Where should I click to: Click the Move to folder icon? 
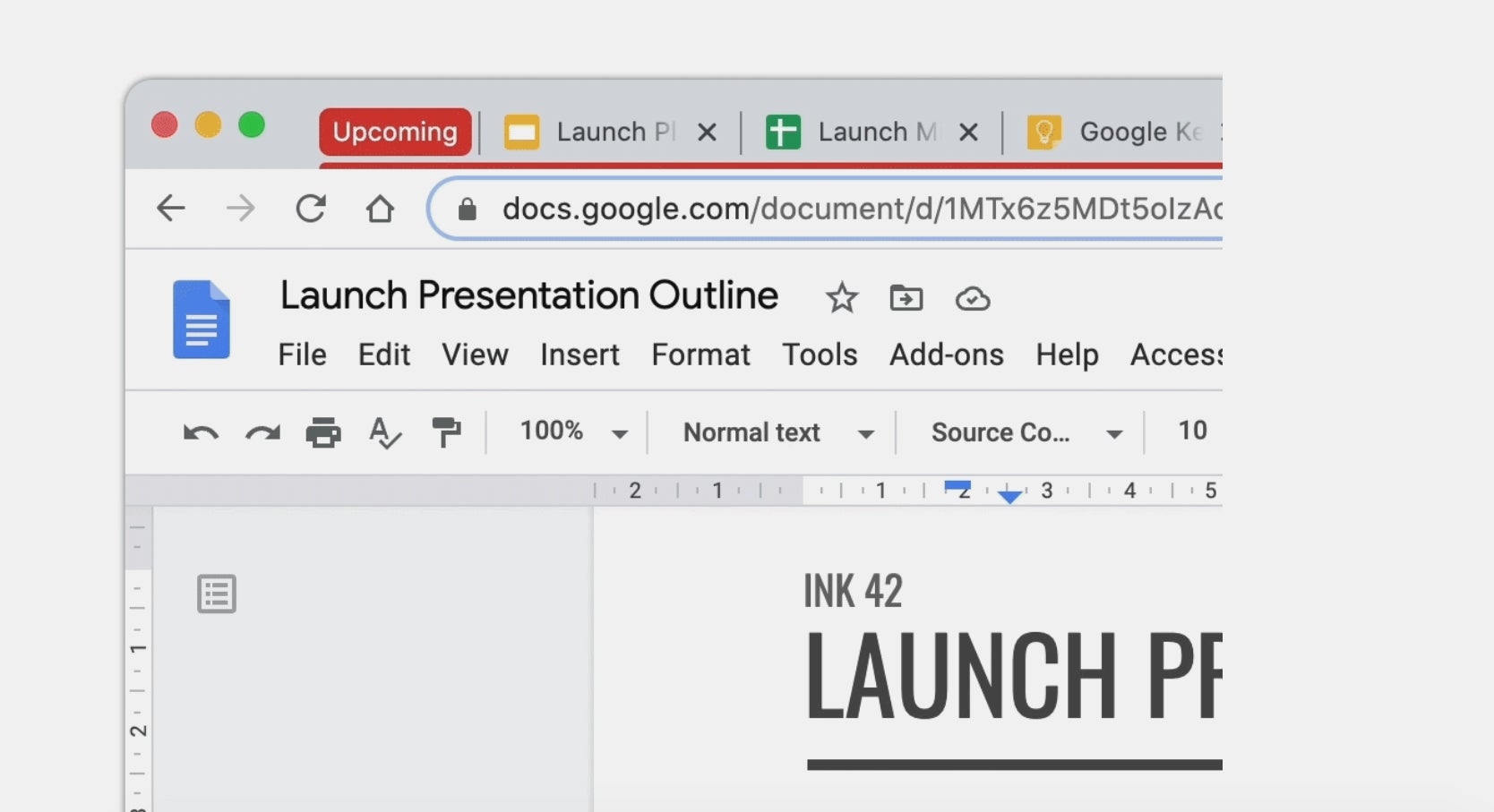pos(906,298)
